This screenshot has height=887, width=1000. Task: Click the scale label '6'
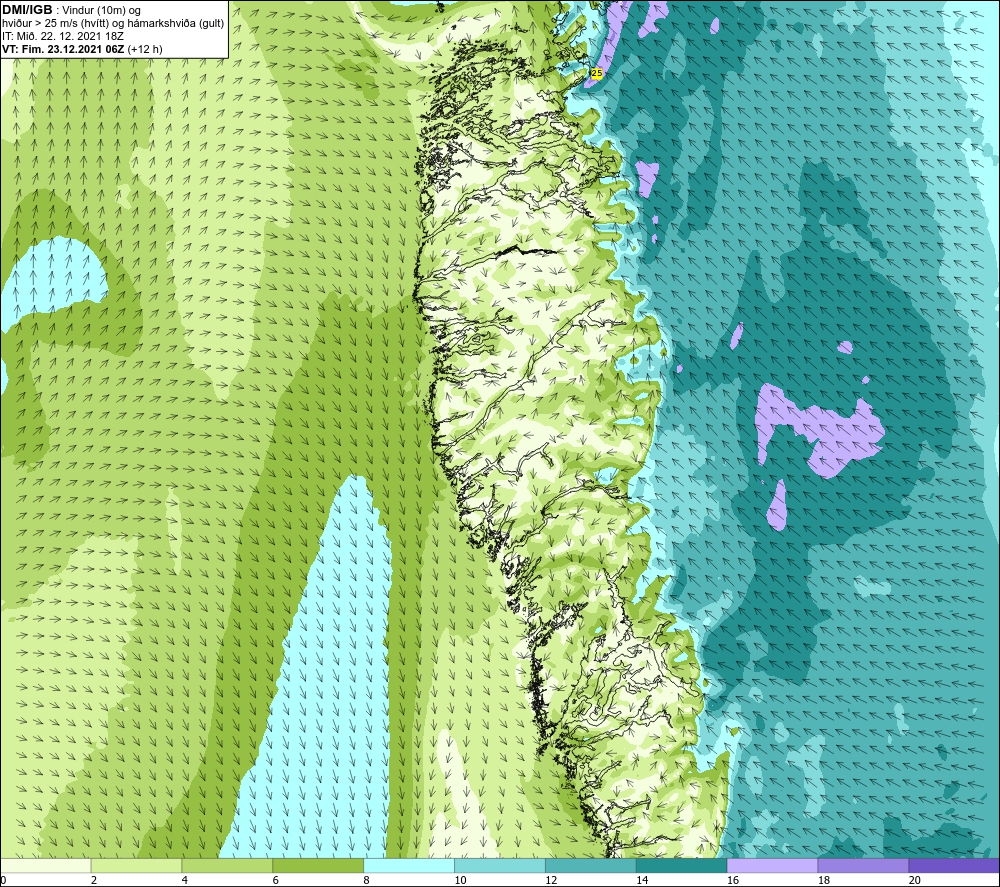coord(276,880)
